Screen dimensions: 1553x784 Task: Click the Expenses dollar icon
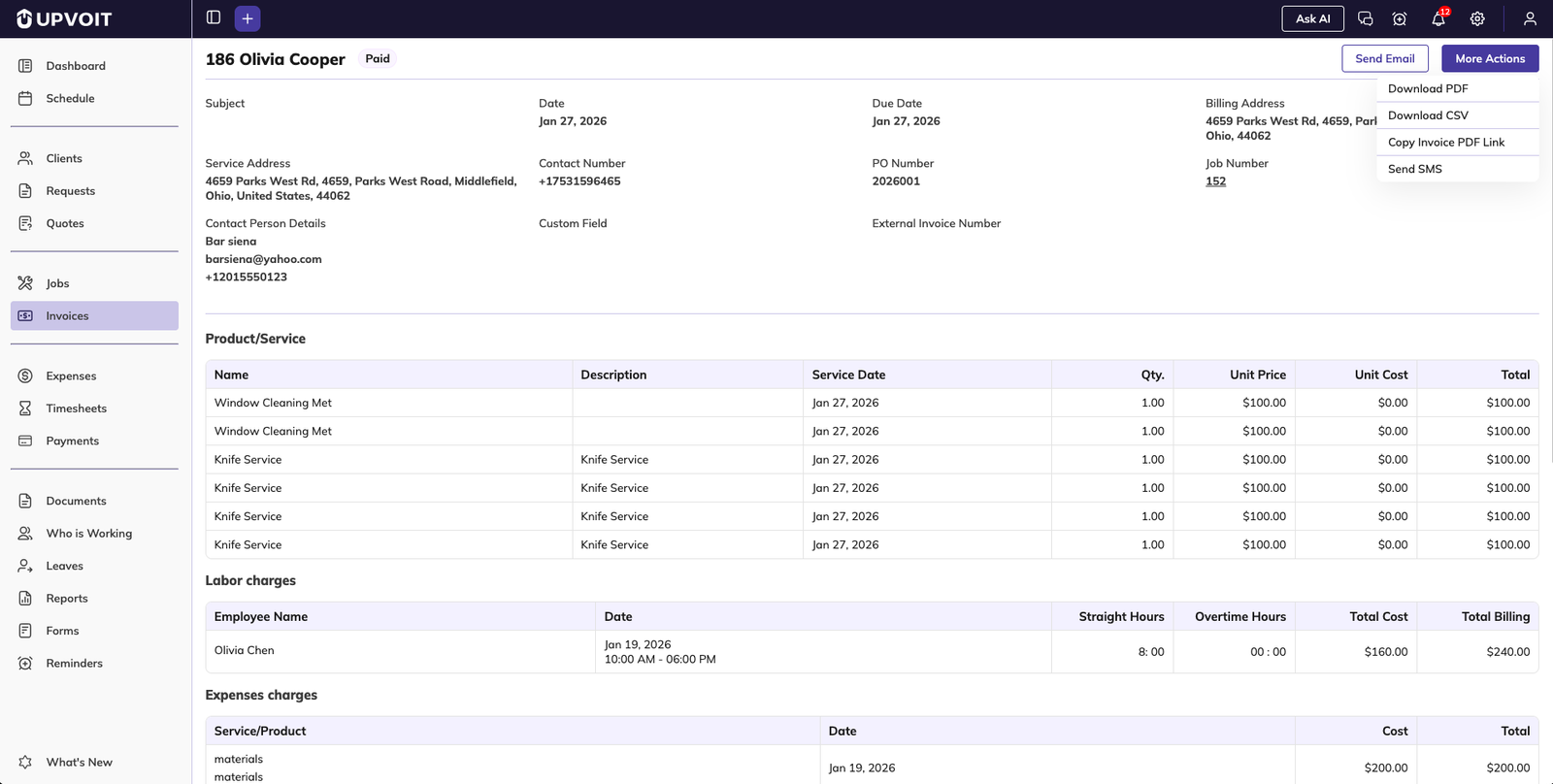[25, 376]
